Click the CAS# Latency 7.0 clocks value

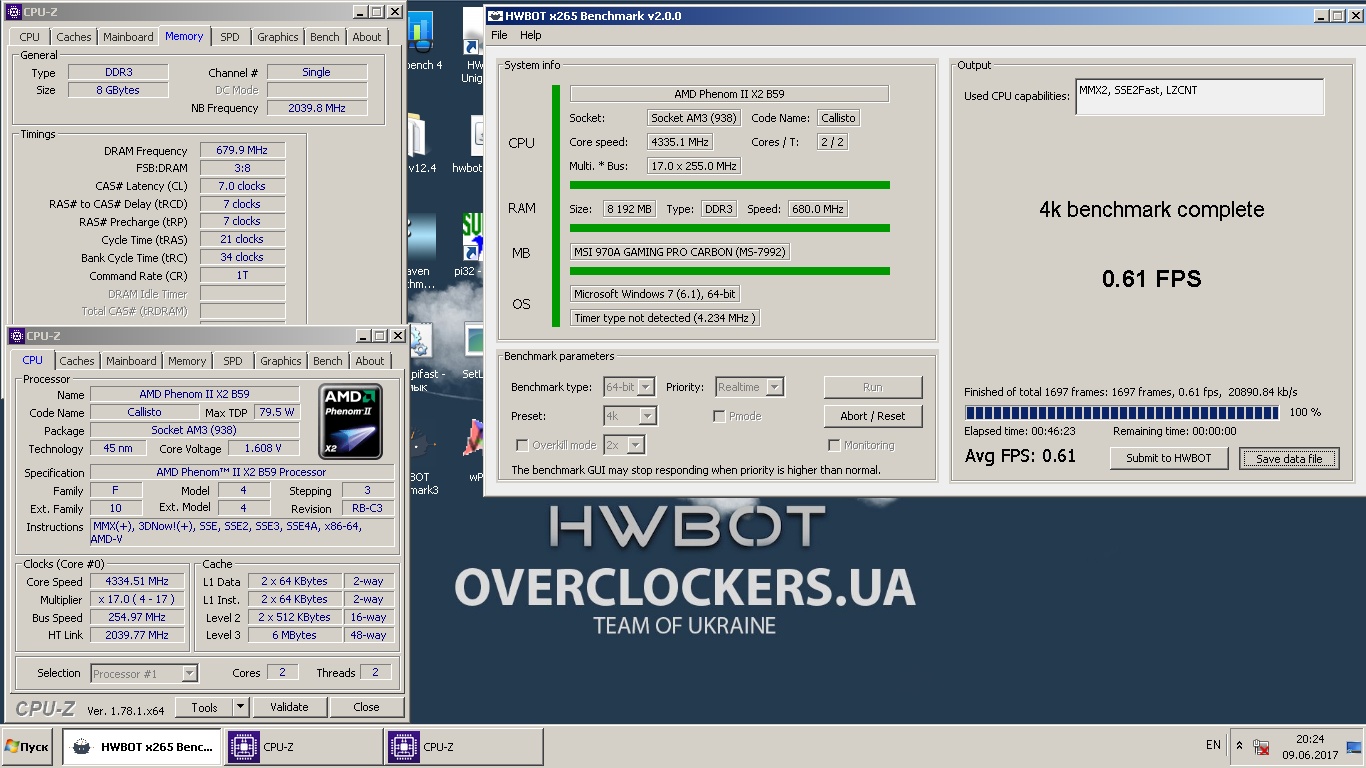point(242,186)
